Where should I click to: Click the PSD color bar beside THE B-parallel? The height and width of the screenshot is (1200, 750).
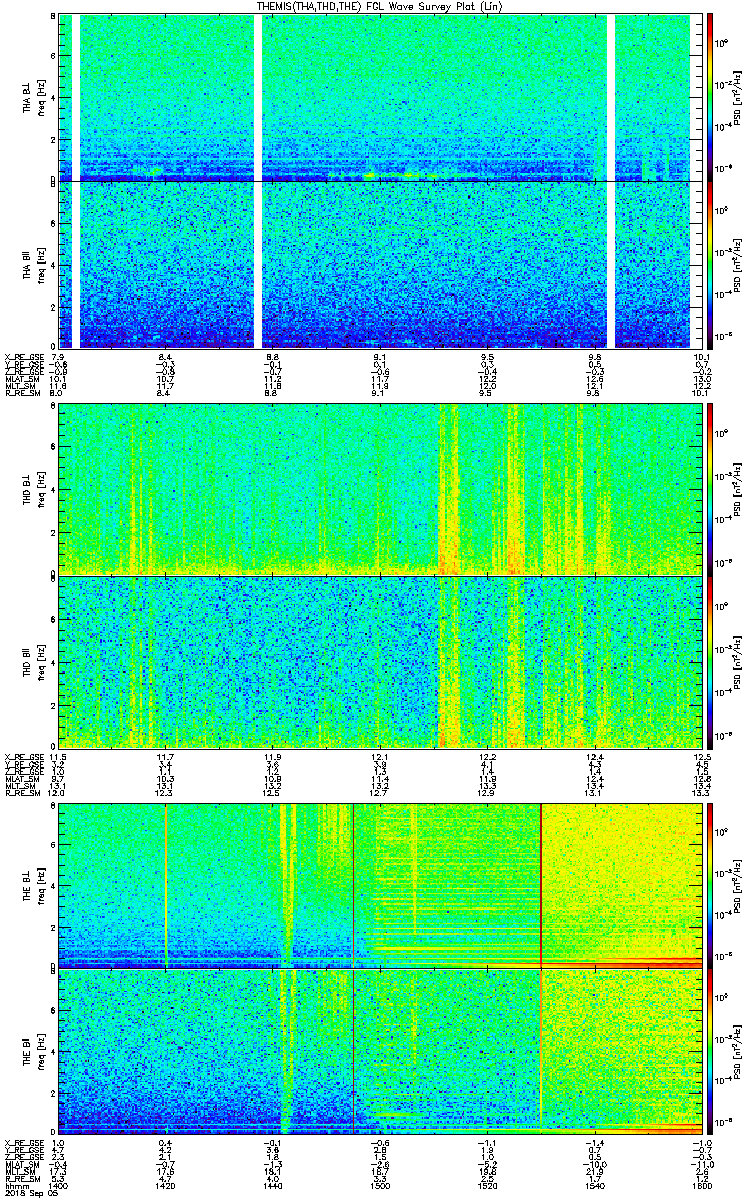(x=710, y=1051)
